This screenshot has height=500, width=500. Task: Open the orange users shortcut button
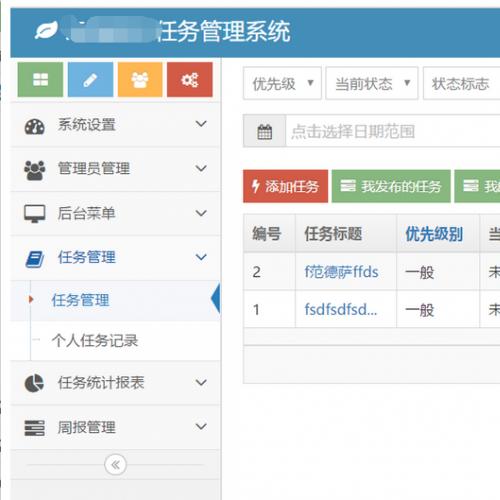pos(140,79)
